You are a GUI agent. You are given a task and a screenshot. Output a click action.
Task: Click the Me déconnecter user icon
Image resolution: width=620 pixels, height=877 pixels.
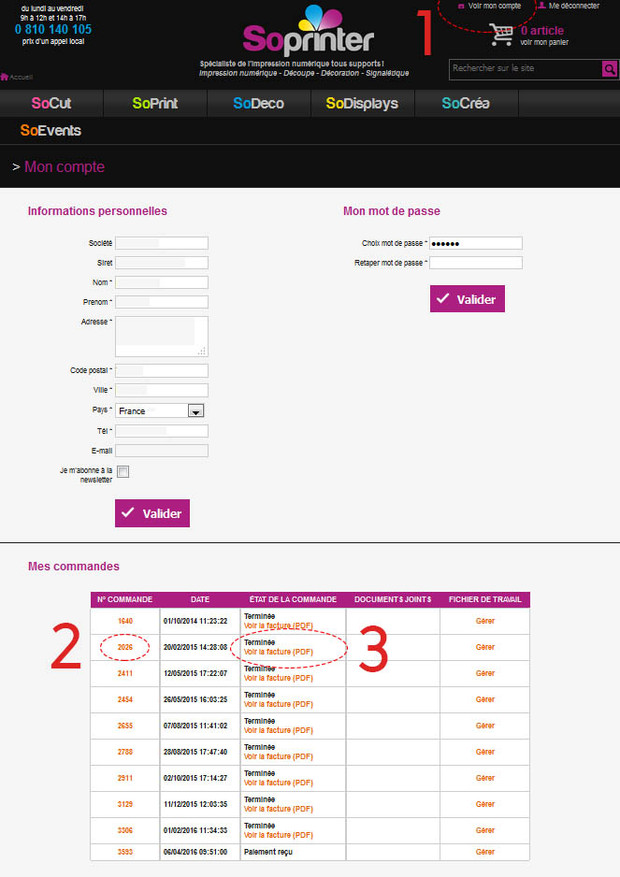[542, 6]
